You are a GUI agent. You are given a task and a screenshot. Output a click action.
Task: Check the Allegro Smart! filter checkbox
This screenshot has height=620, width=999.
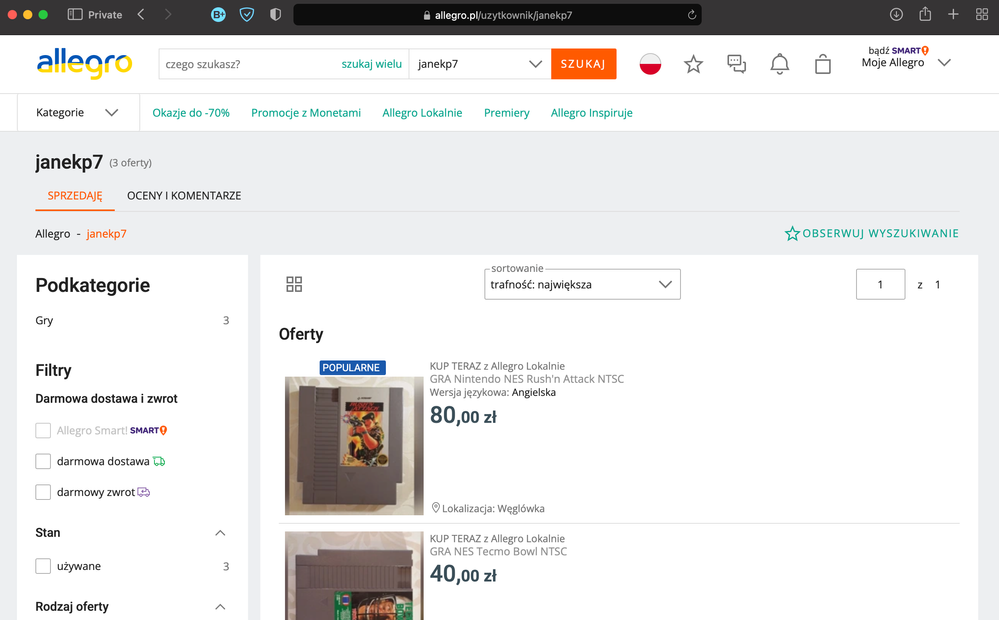pyautogui.click(x=43, y=431)
